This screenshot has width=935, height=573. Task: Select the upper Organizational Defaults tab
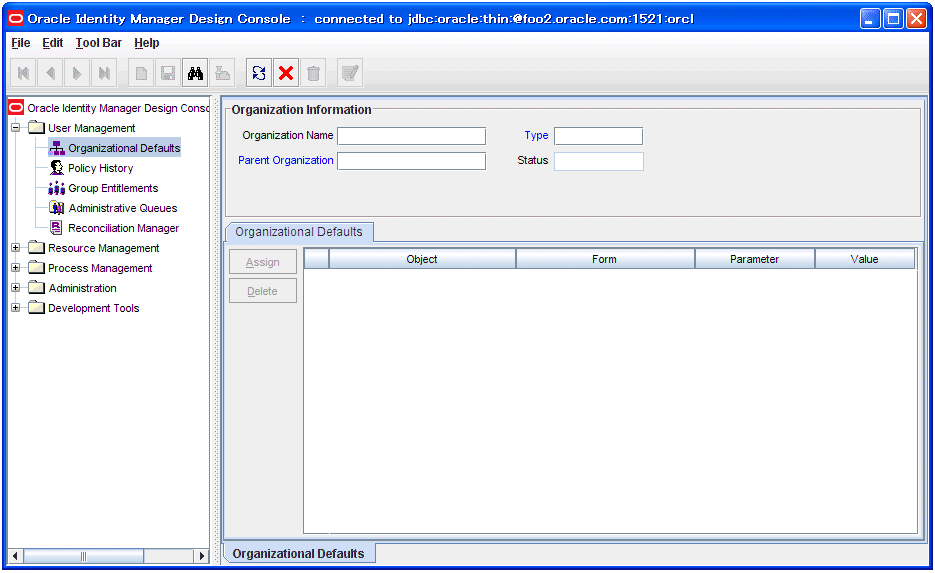(299, 232)
